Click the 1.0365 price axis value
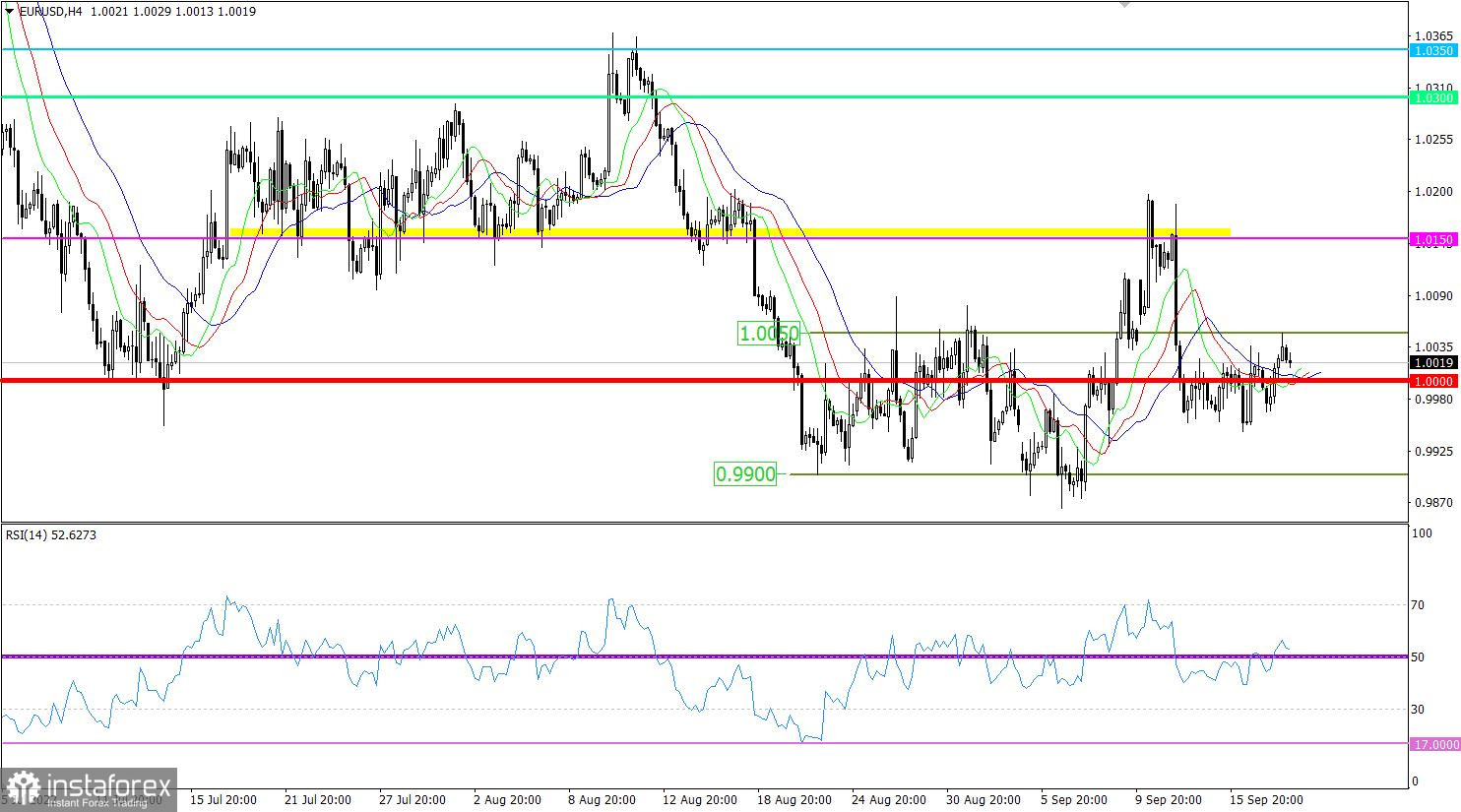 coord(1432,36)
